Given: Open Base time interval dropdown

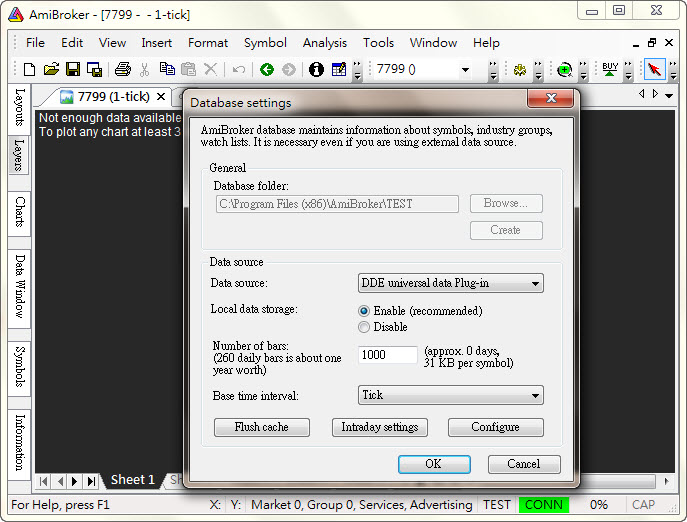Looking at the screenshot, I should pyautogui.click(x=450, y=395).
